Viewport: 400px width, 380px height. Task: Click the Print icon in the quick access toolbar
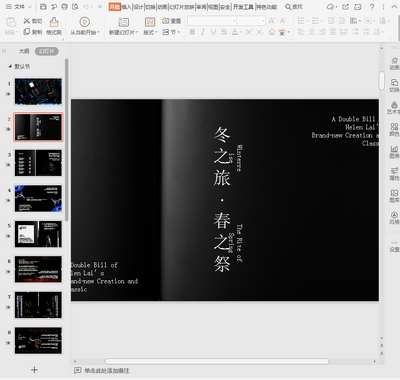click(x=65, y=7)
